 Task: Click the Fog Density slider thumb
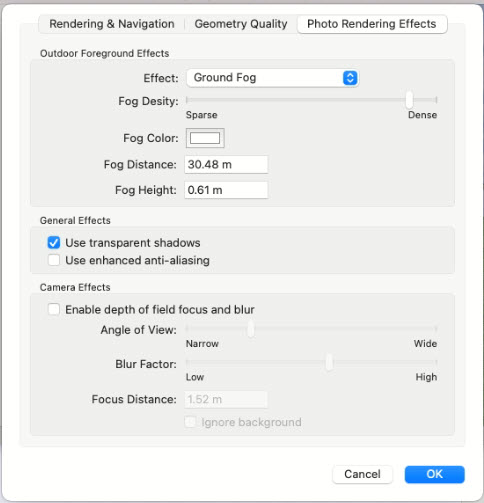(x=409, y=100)
